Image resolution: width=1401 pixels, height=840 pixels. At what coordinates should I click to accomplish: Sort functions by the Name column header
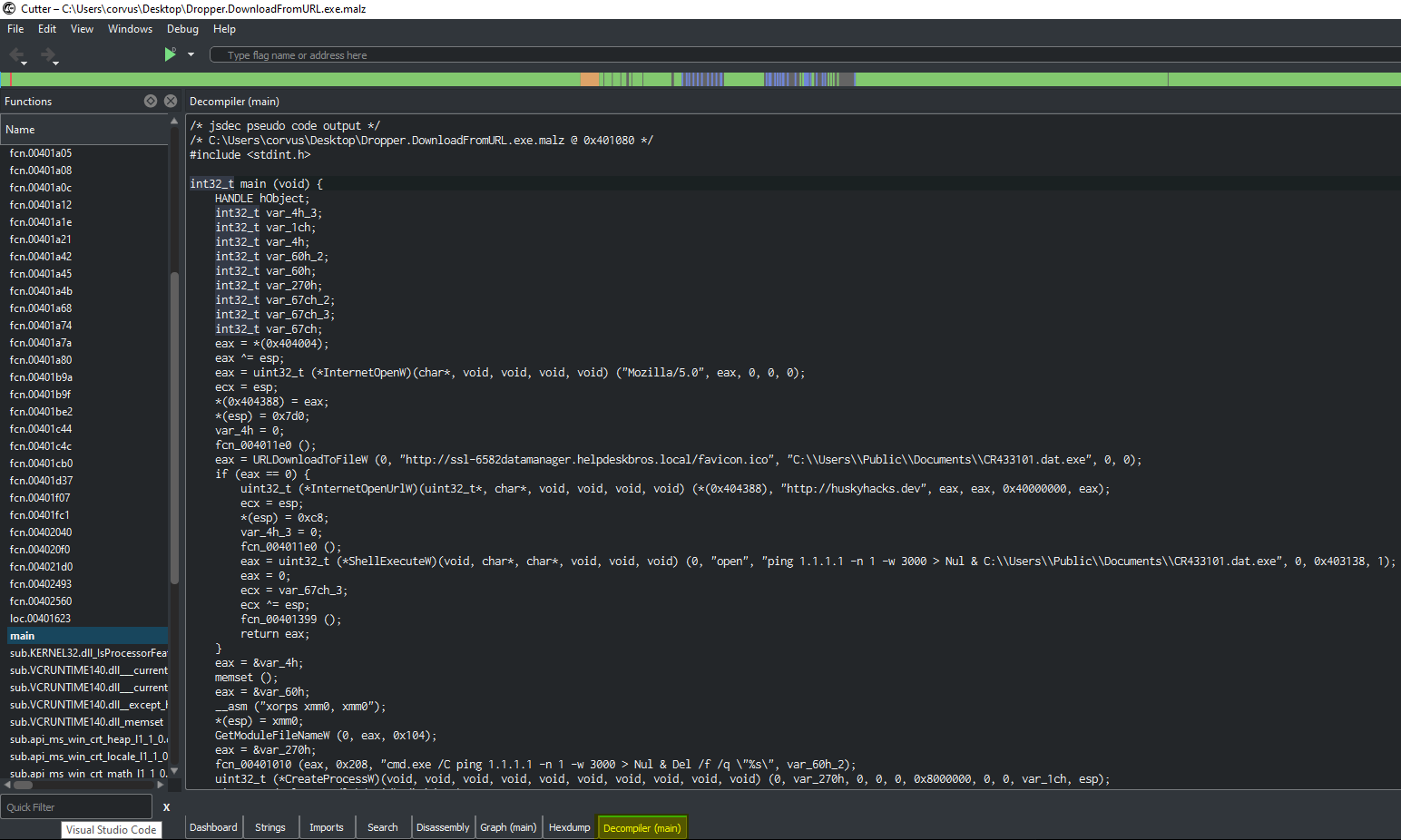[x=84, y=130]
